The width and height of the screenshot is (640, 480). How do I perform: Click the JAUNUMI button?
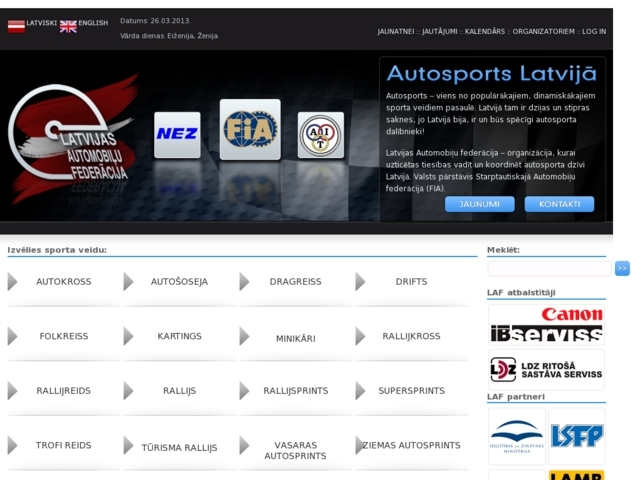[480, 204]
